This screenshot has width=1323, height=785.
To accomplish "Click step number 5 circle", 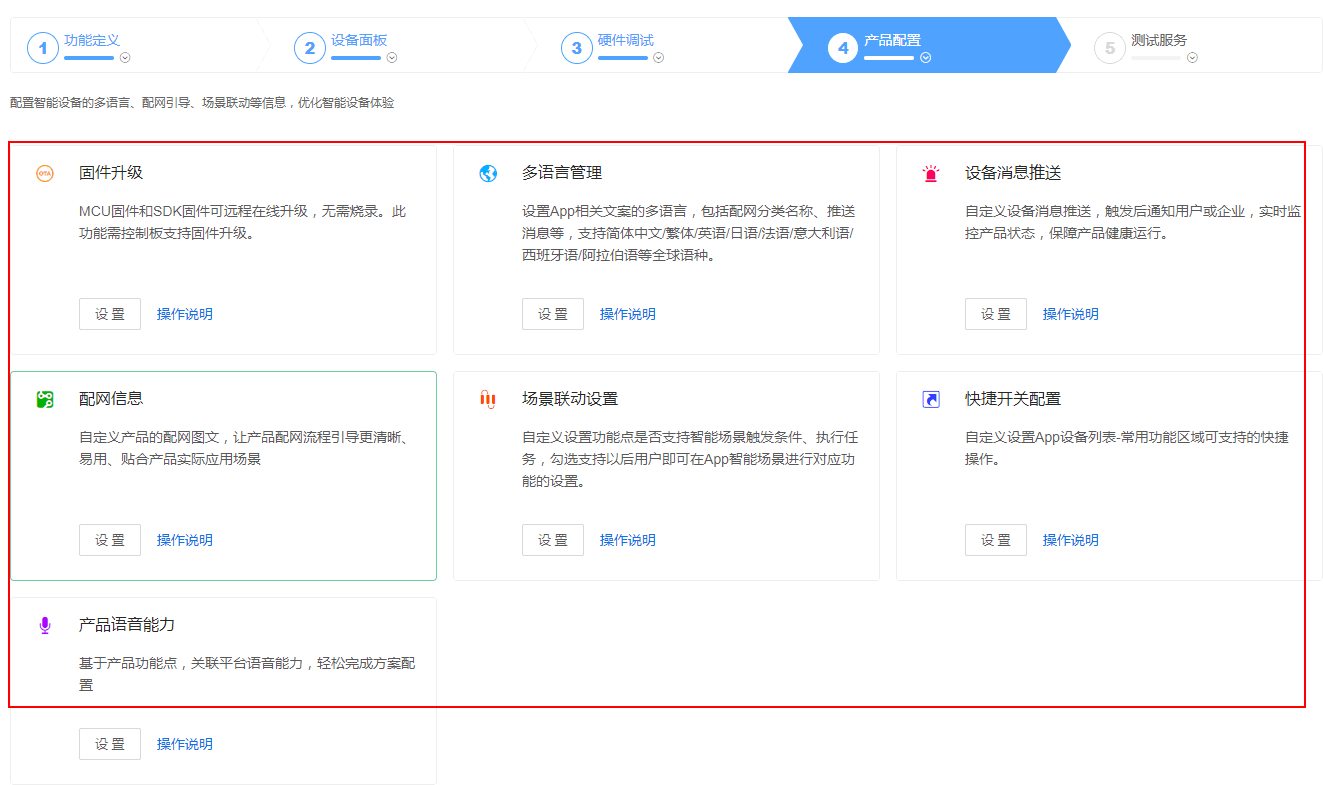I will tap(1110, 48).
